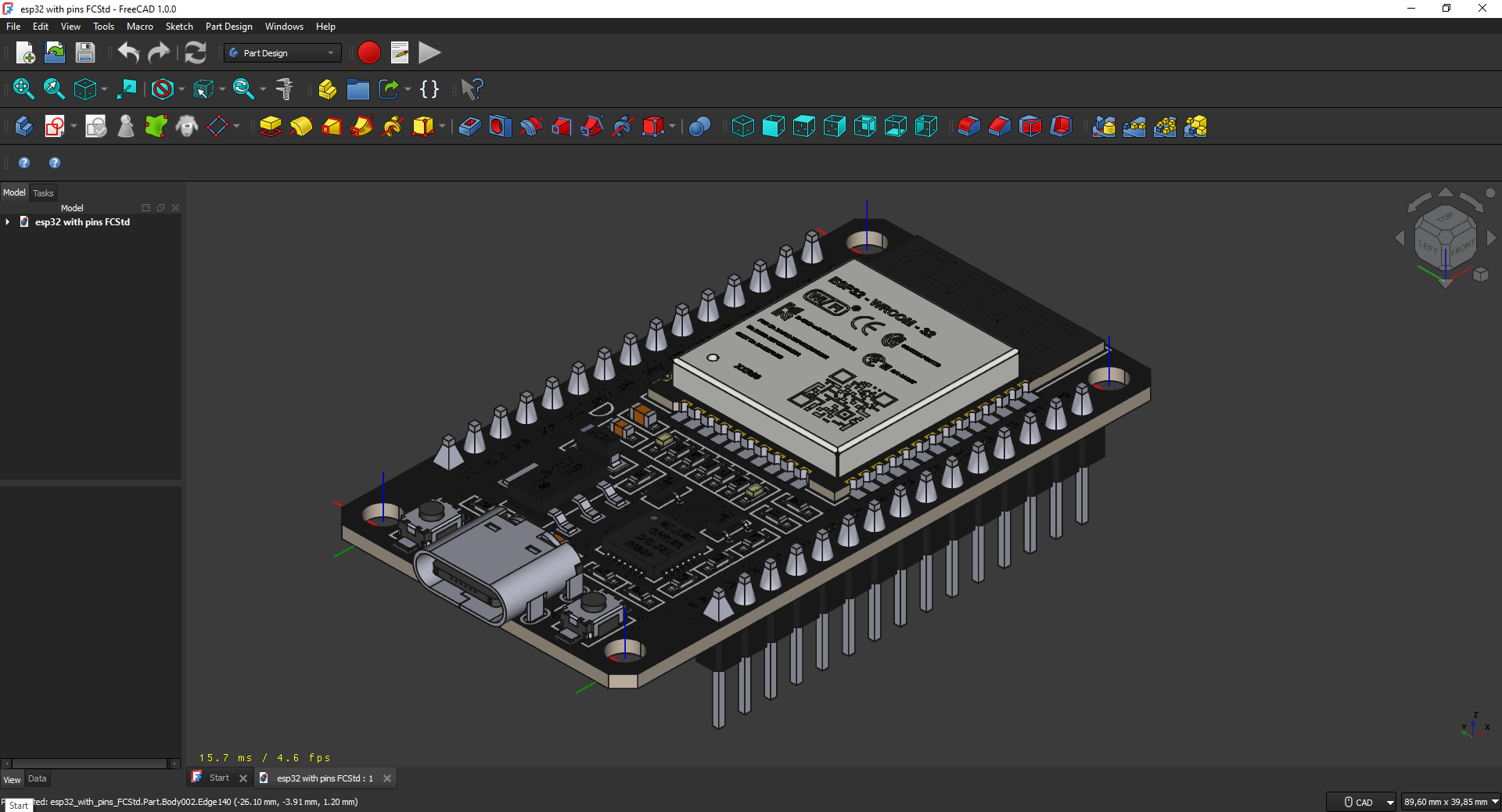Viewport: 1502px width, 812px height.
Task: Apply the Hole tool
Action: 500,126
